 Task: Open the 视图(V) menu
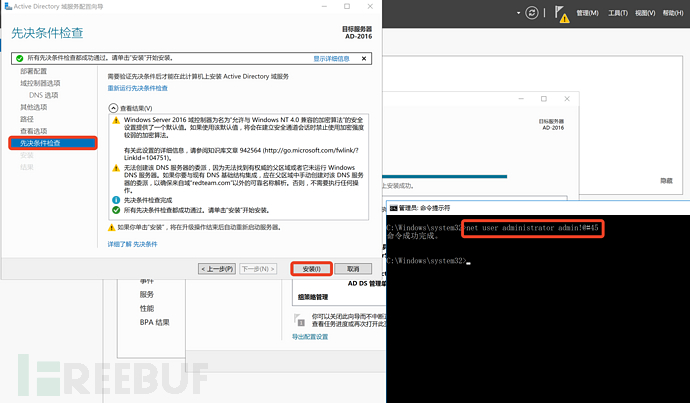point(645,13)
